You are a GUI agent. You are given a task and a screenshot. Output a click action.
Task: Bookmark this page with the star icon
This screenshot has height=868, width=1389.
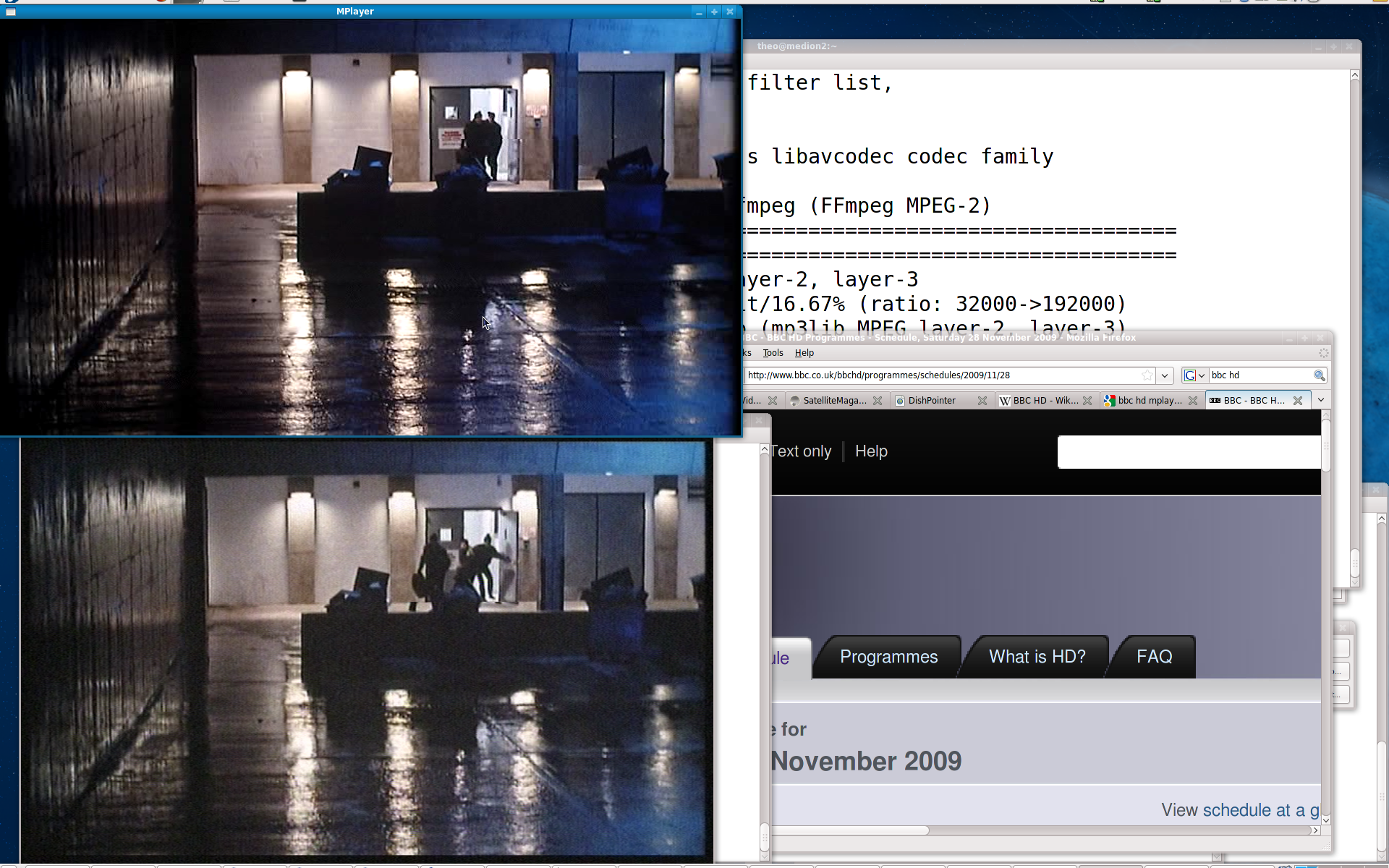point(1147,375)
